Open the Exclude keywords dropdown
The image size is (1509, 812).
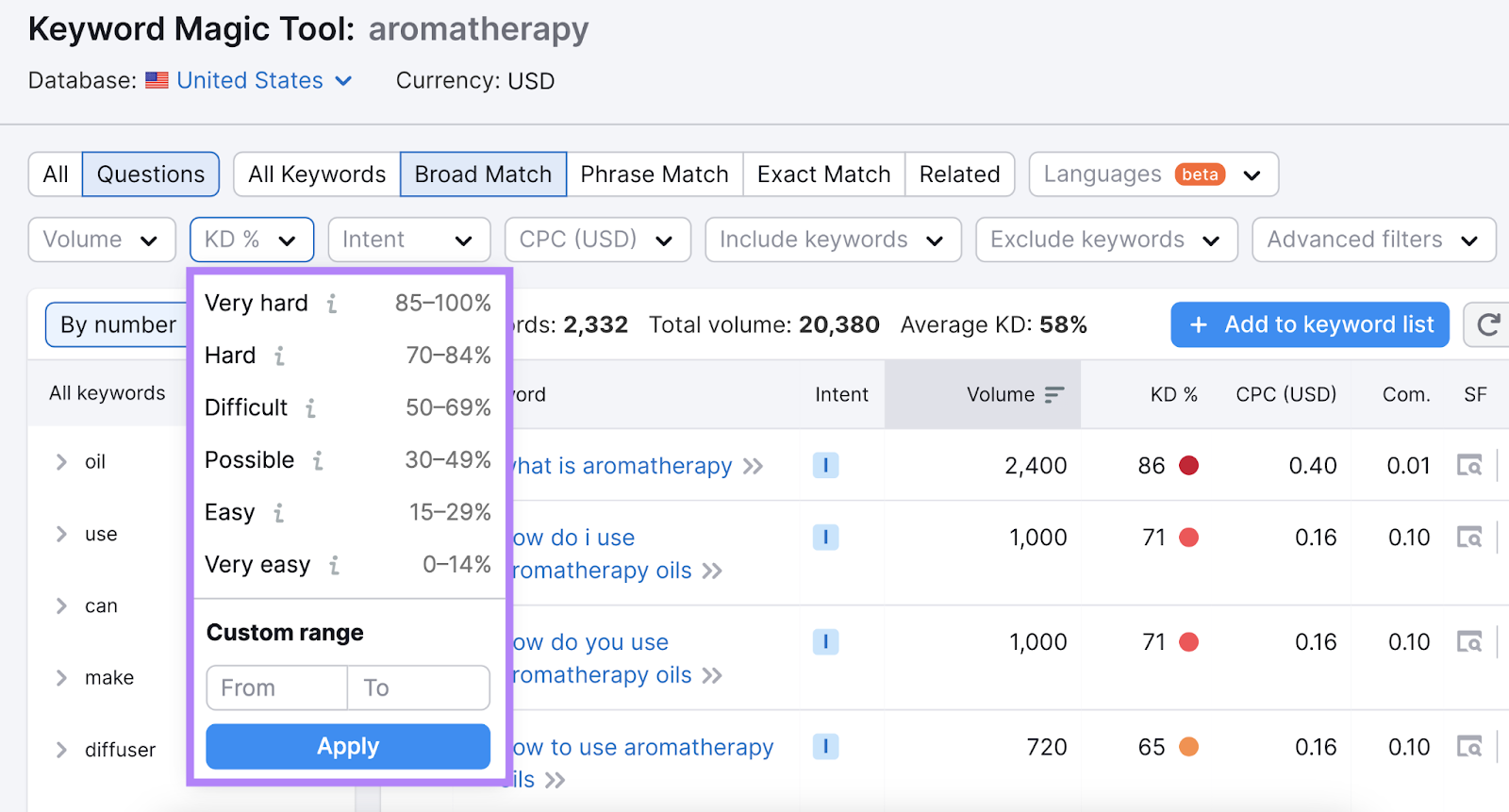tap(1106, 240)
